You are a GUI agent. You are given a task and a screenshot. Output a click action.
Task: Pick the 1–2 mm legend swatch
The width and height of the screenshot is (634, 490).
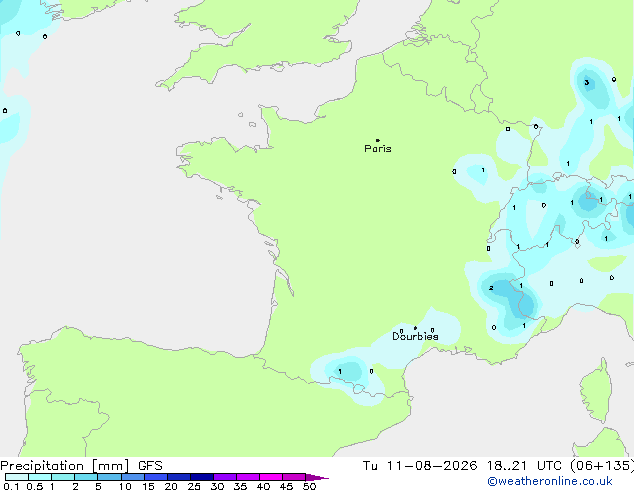(63, 477)
